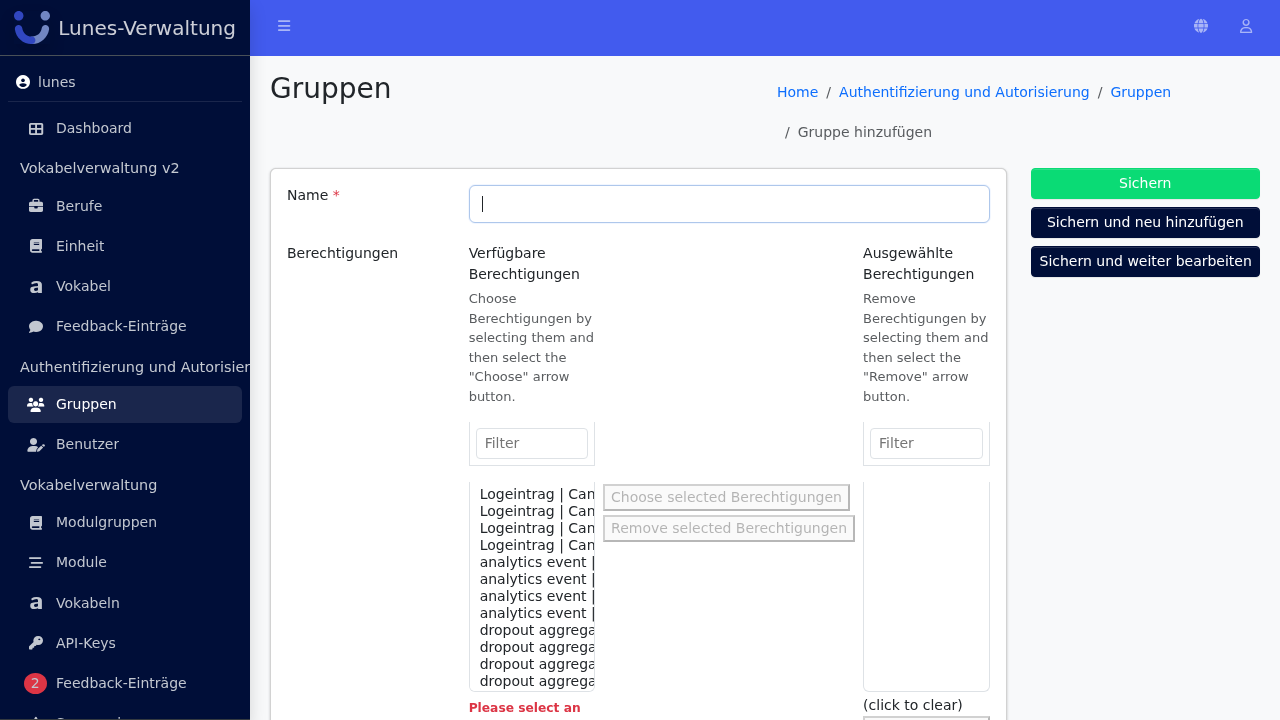
Task: Click Sichern und weiter bearbeiten button
Action: [1145, 261]
